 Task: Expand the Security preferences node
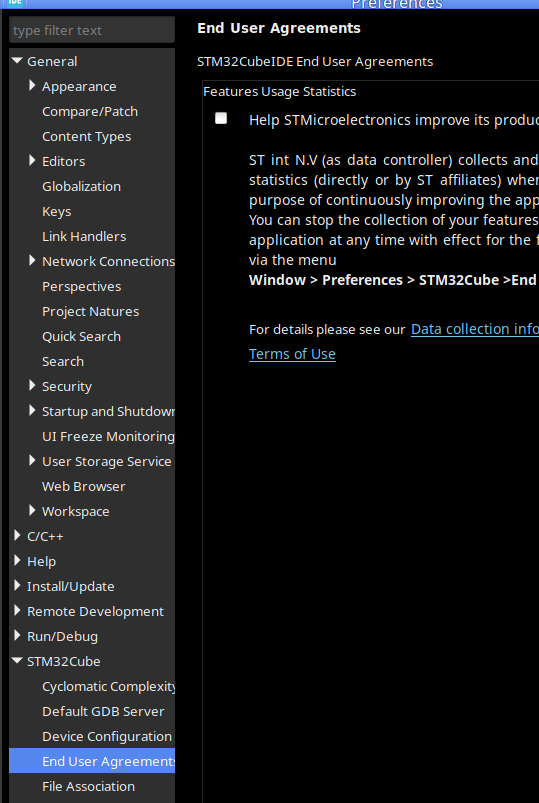pos(32,386)
